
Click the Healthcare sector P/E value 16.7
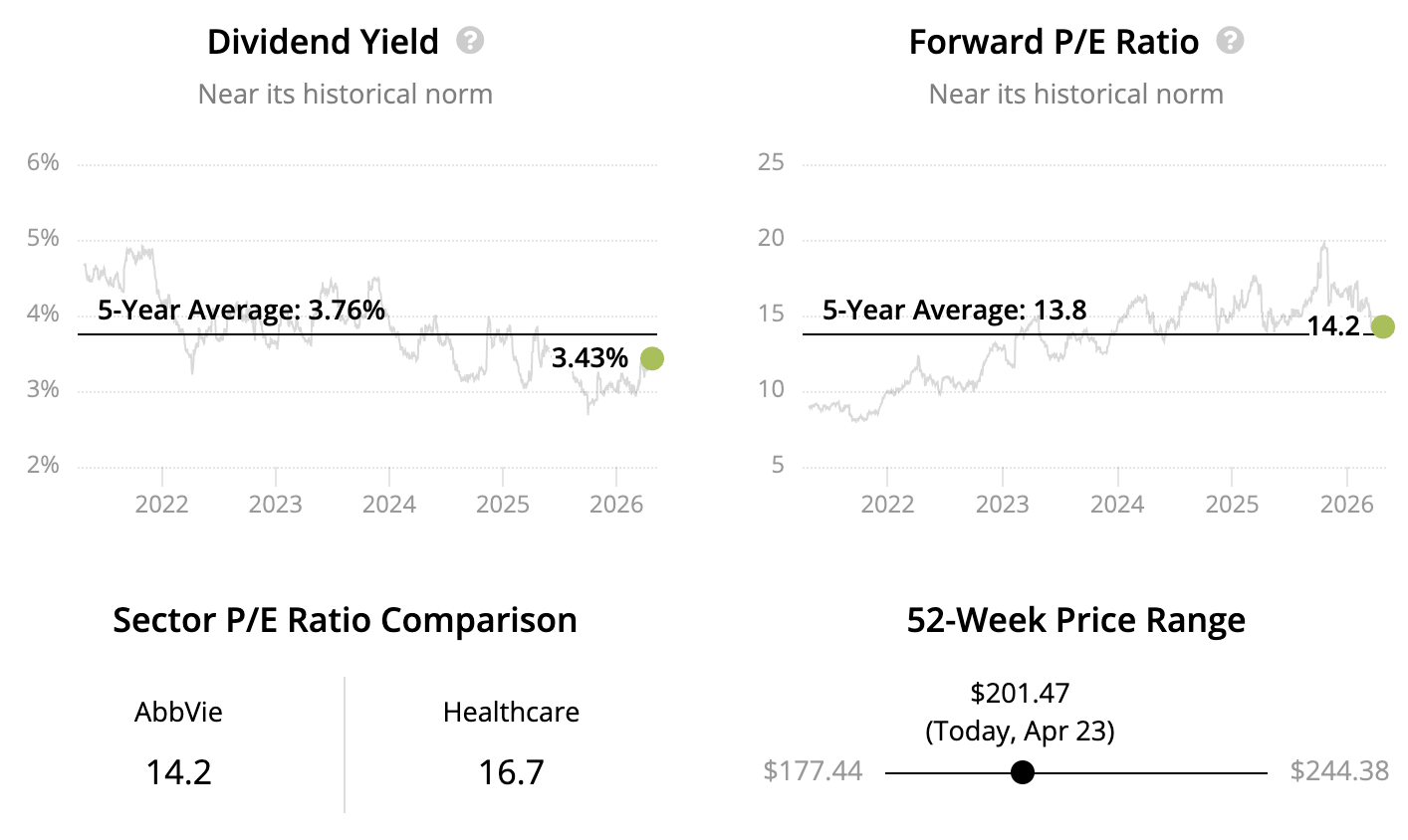click(x=511, y=772)
